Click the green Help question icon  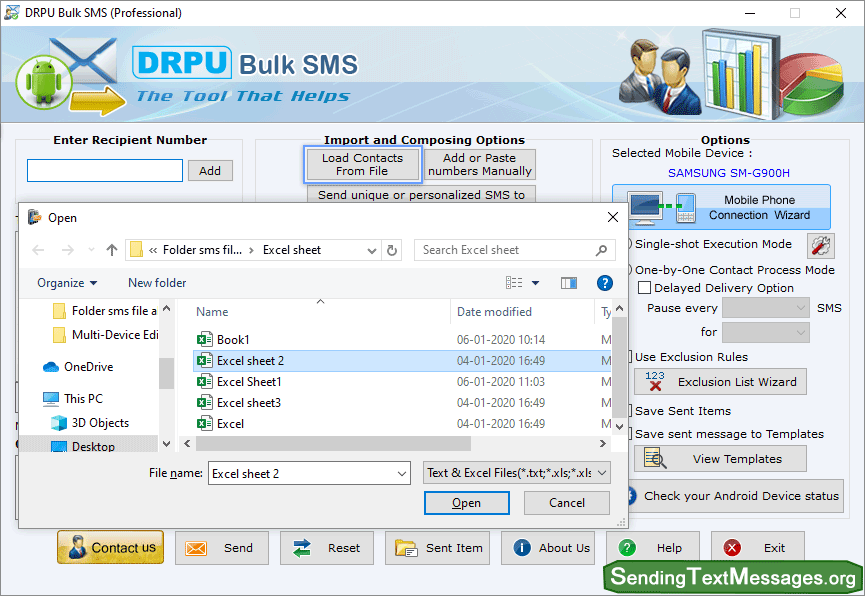pyautogui.click(x=627, y=547)
